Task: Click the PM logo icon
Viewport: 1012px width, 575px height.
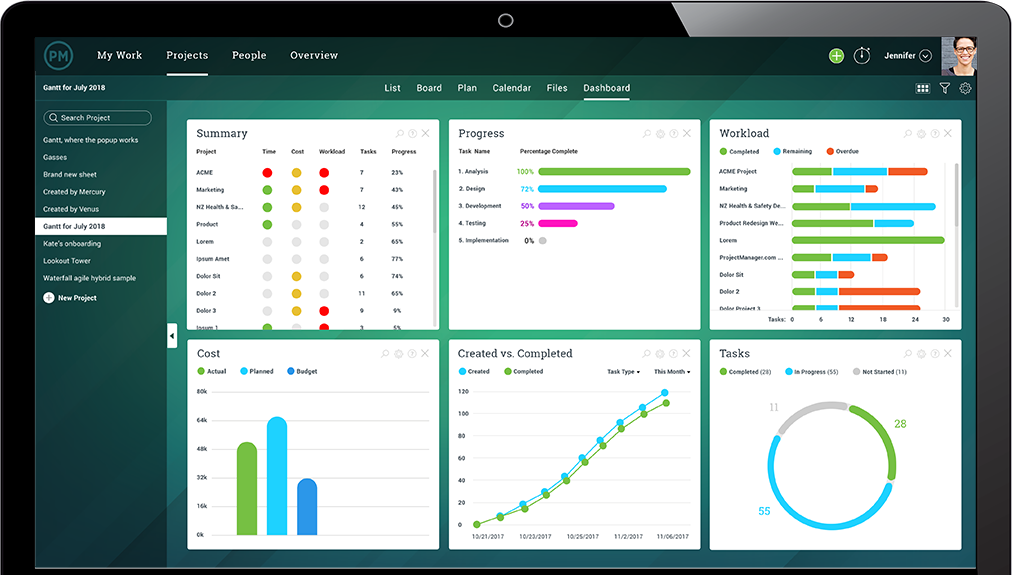Action: (58, 55)
